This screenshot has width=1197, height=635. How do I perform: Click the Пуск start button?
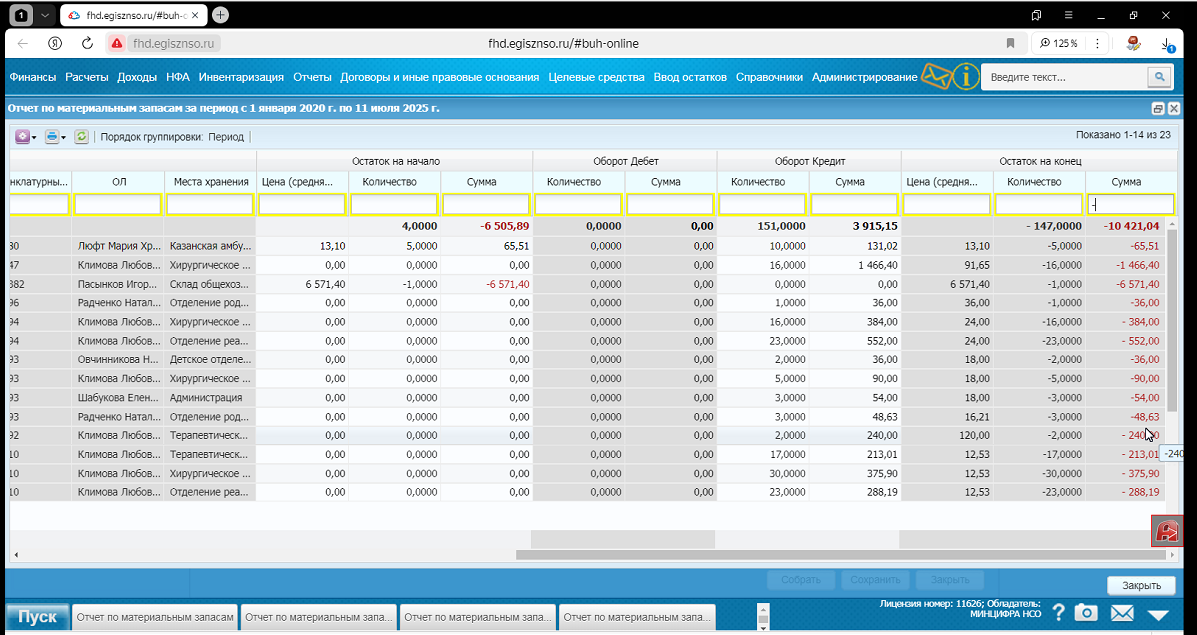pyautogui.click(x=37, y=617)
